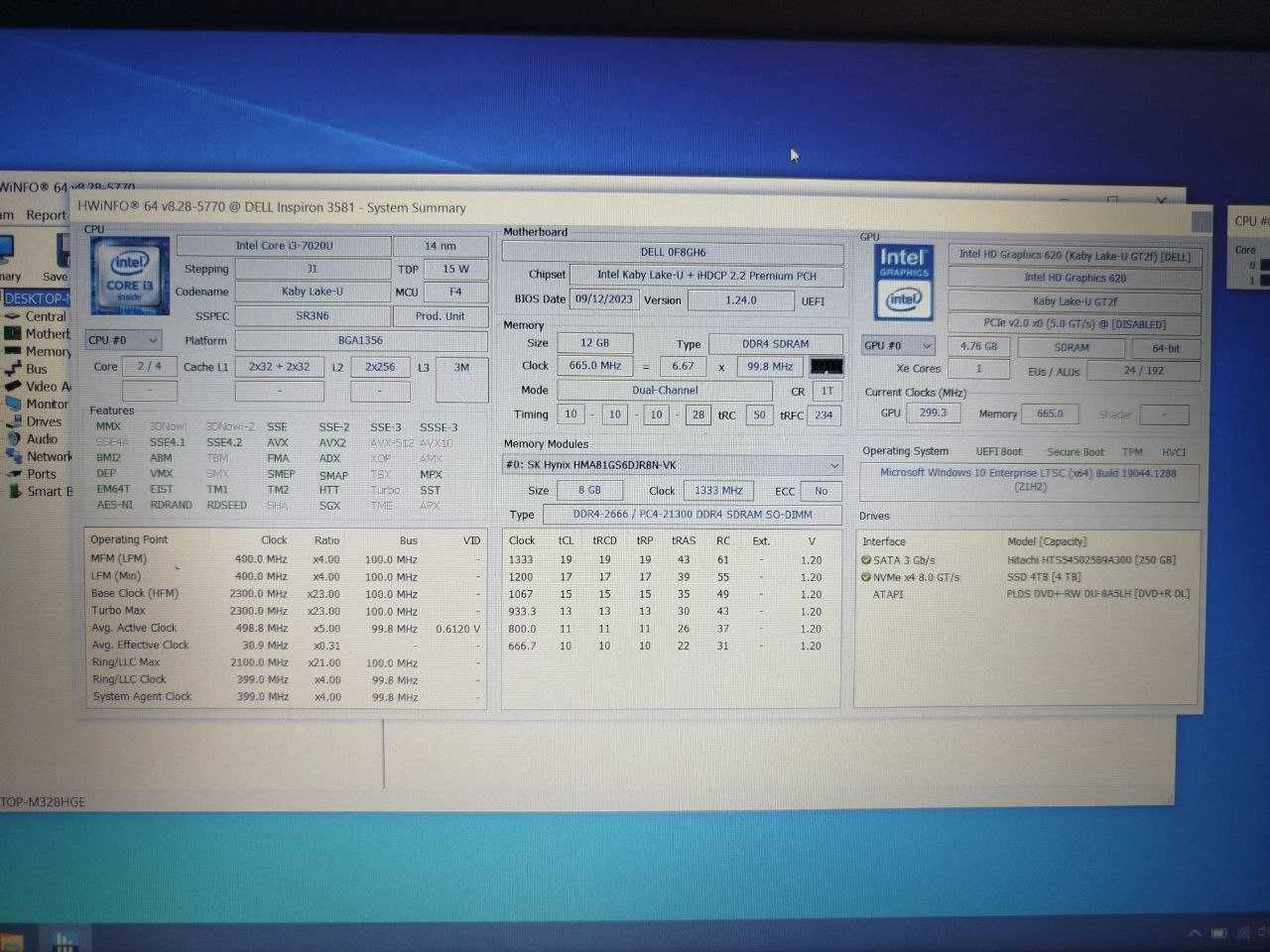Click the HVCI indicator
The width and height of the screenshot is (1270, 952).
click(1174, 452)
